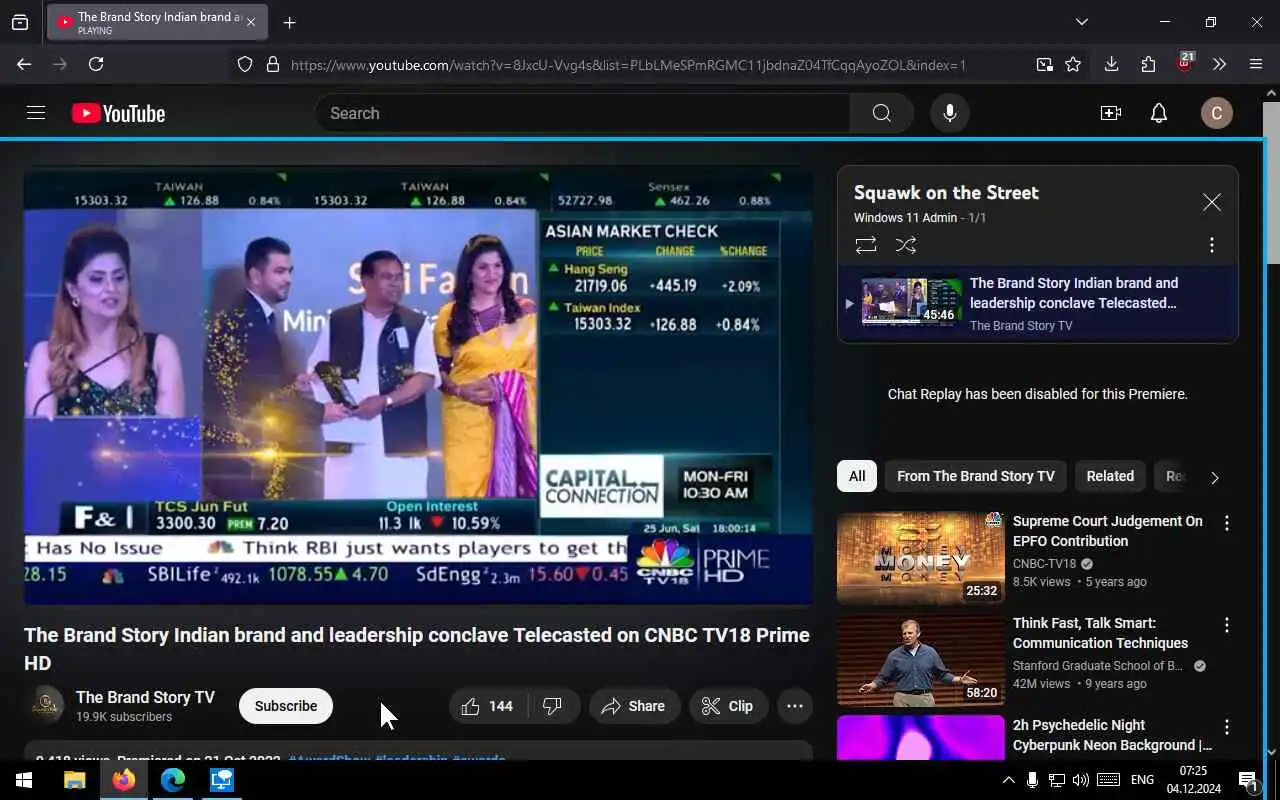The image size is (1280, 800).
Task: Open the tab overview icon at top left
Action: pyautogui.click(x=20, y=22)
